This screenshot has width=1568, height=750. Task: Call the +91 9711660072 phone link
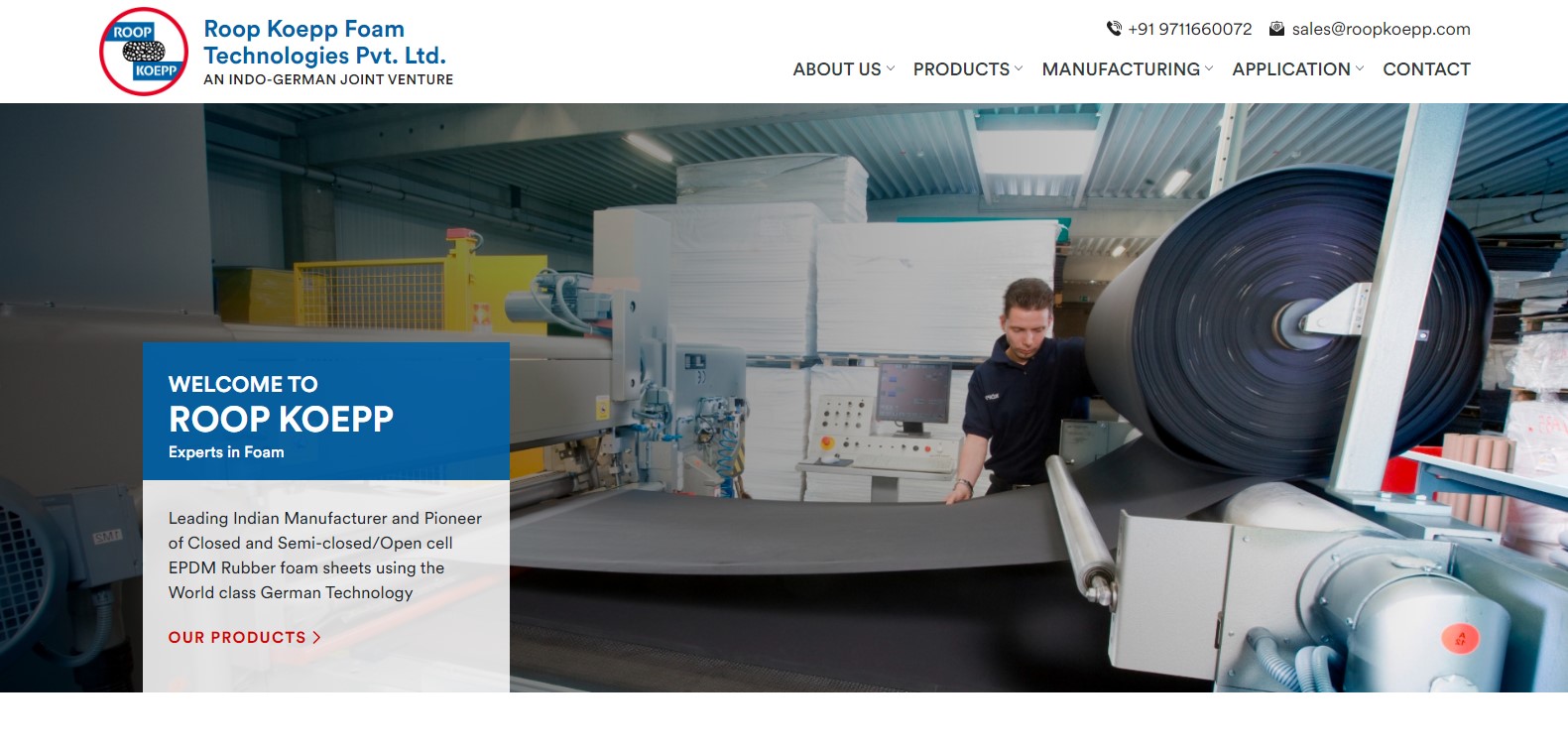point(1189,29)
